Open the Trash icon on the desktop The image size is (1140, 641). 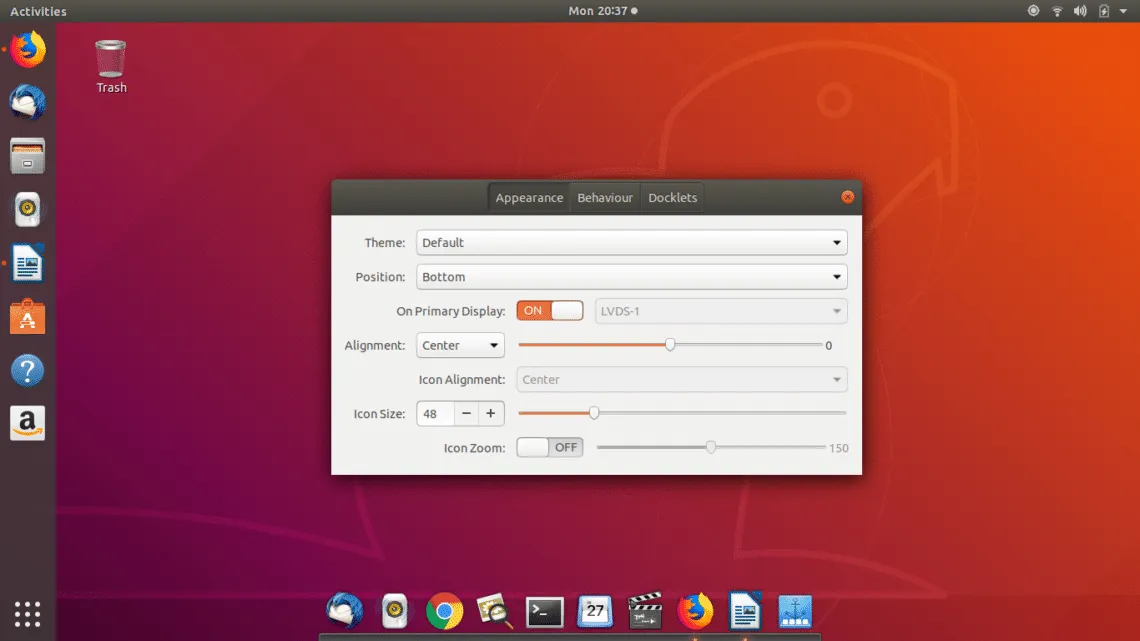point(111,58)
